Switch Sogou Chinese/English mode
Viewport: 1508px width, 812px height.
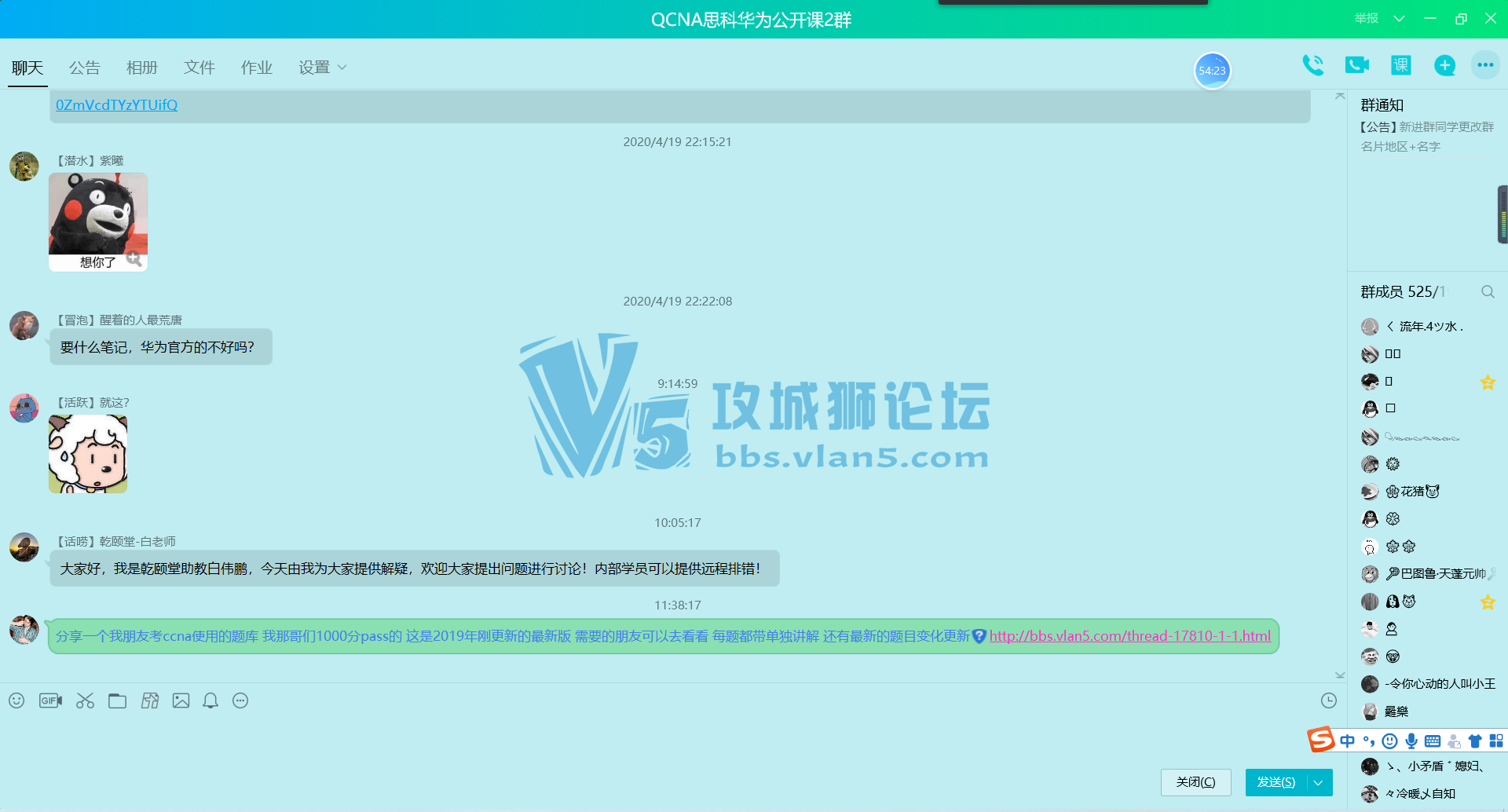point(1348,741)
